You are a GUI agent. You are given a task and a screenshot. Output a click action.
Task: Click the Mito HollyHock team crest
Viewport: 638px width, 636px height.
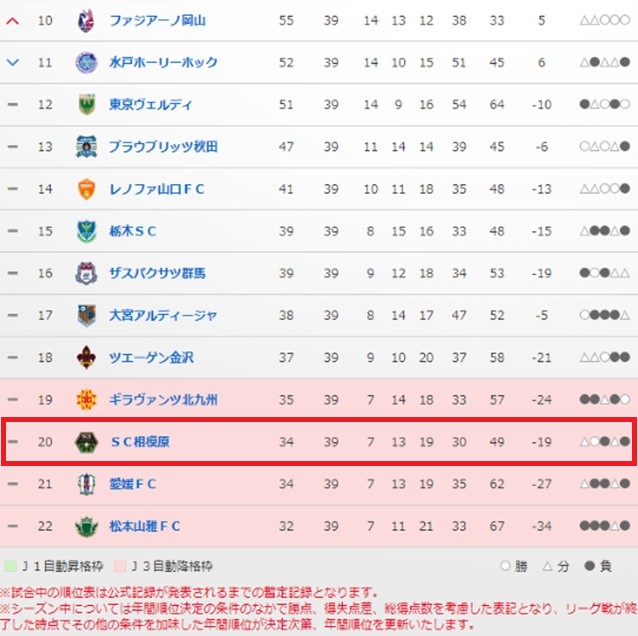pos(86,62)
